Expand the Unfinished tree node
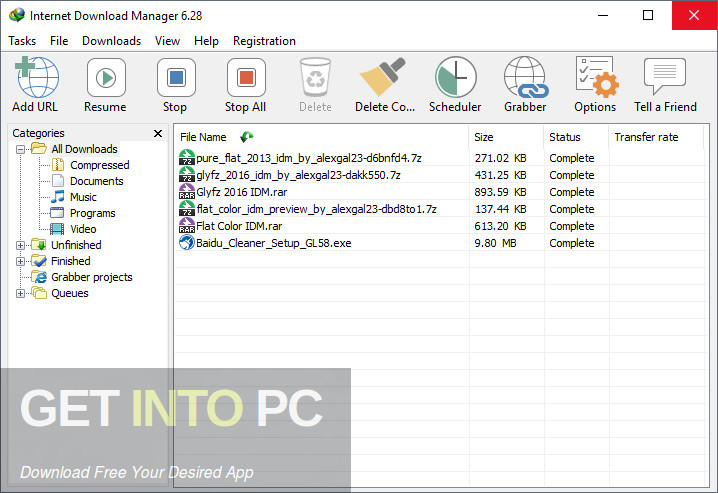Viewport: 718px width, 493px height. tap(20, 245)
